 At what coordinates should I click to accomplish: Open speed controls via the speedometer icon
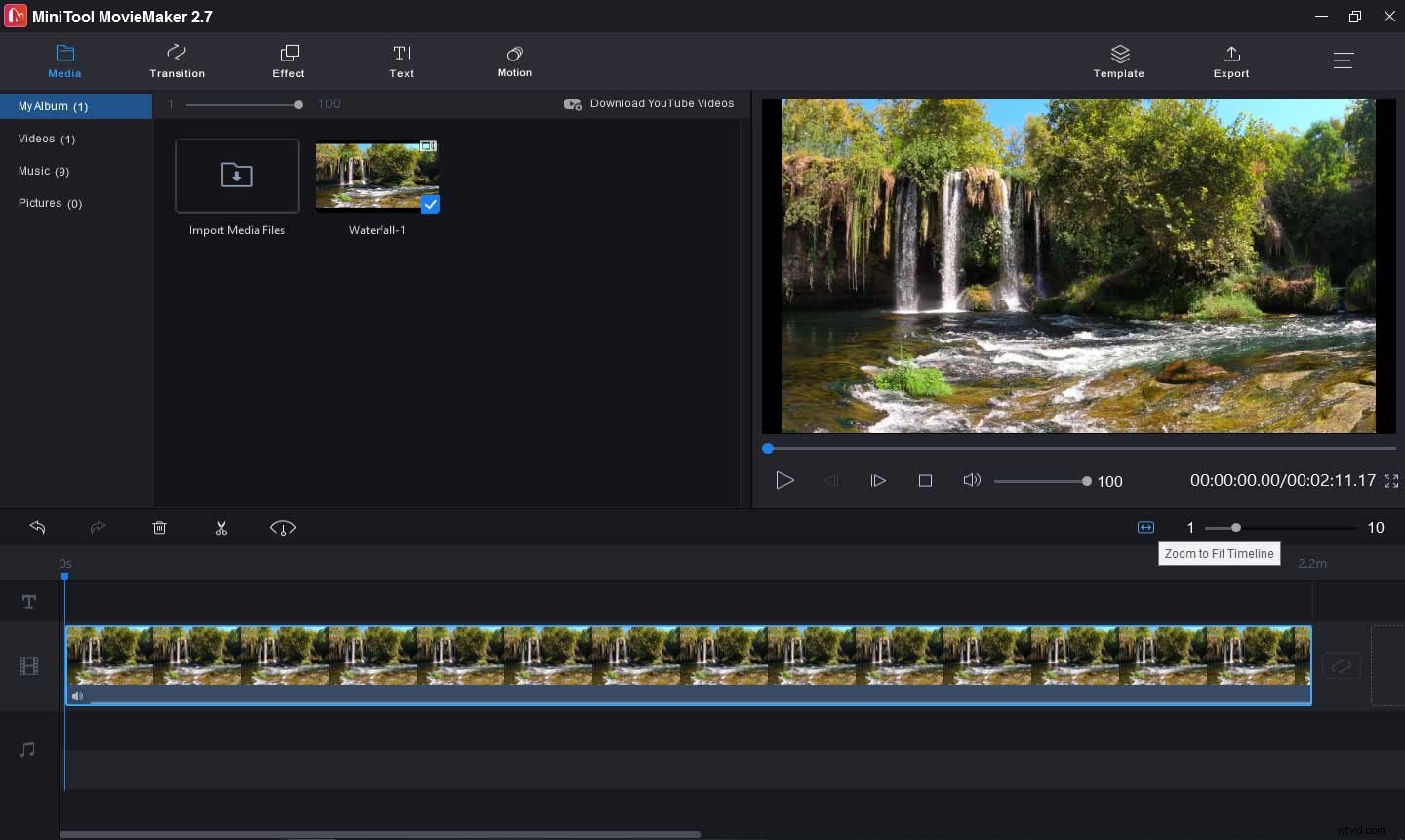283,528
